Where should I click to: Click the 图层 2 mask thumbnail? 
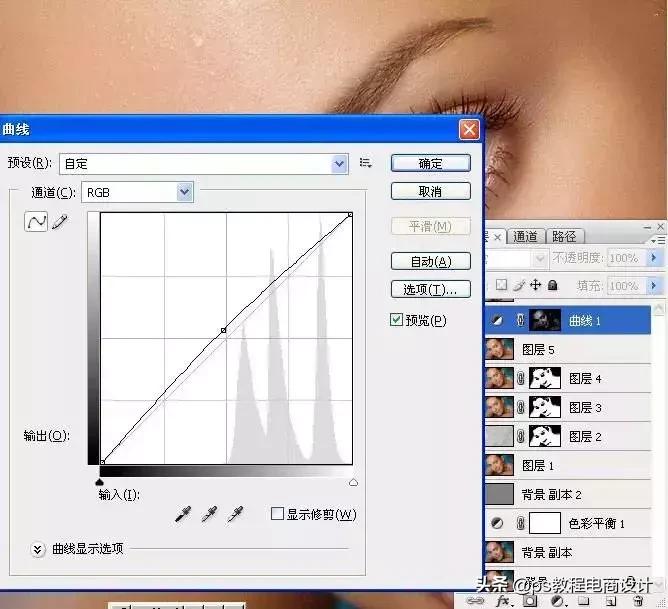[x=545, y=437]
